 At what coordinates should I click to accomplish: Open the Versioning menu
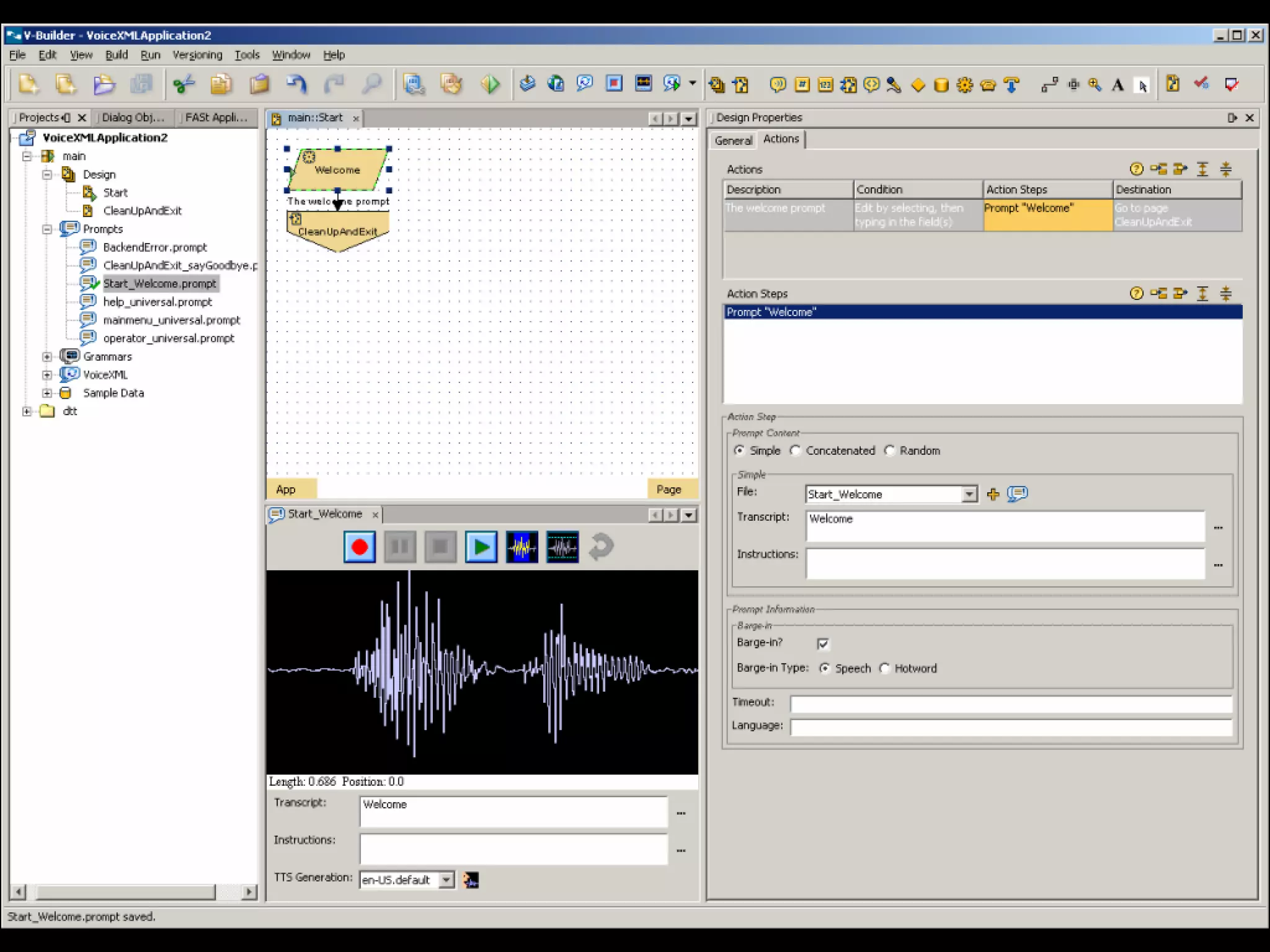coord(197,55)
